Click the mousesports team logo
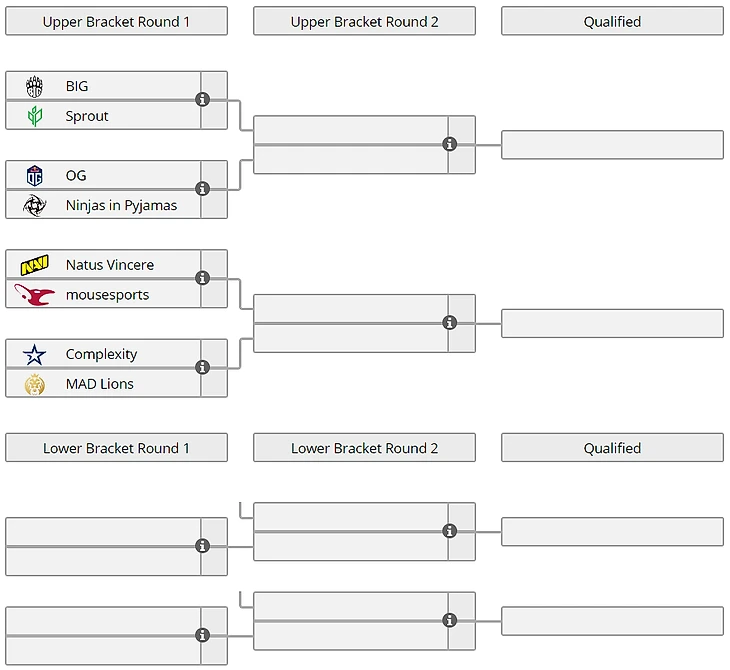 [x=35, y=295]
